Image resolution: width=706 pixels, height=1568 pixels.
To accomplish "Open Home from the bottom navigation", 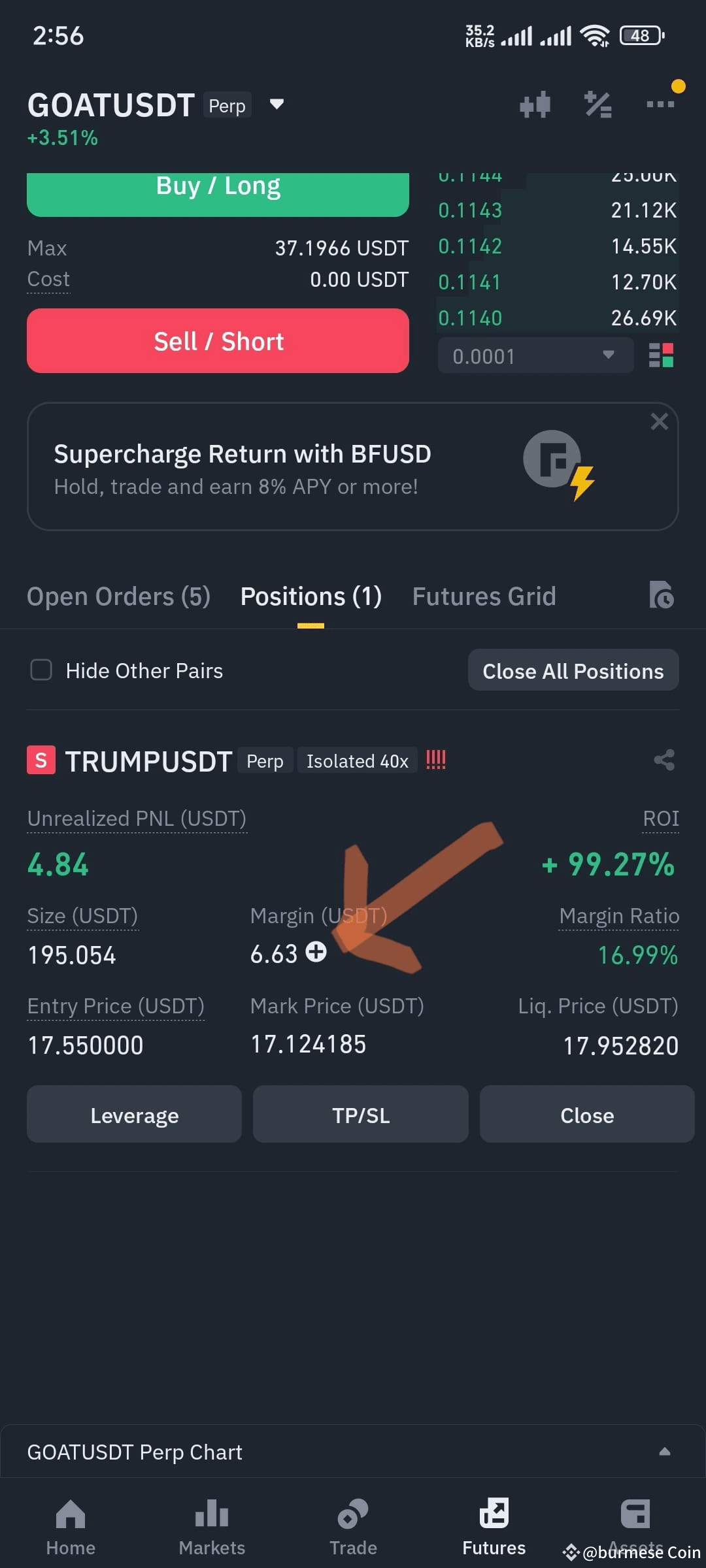I will click(x=71, y=1527).
